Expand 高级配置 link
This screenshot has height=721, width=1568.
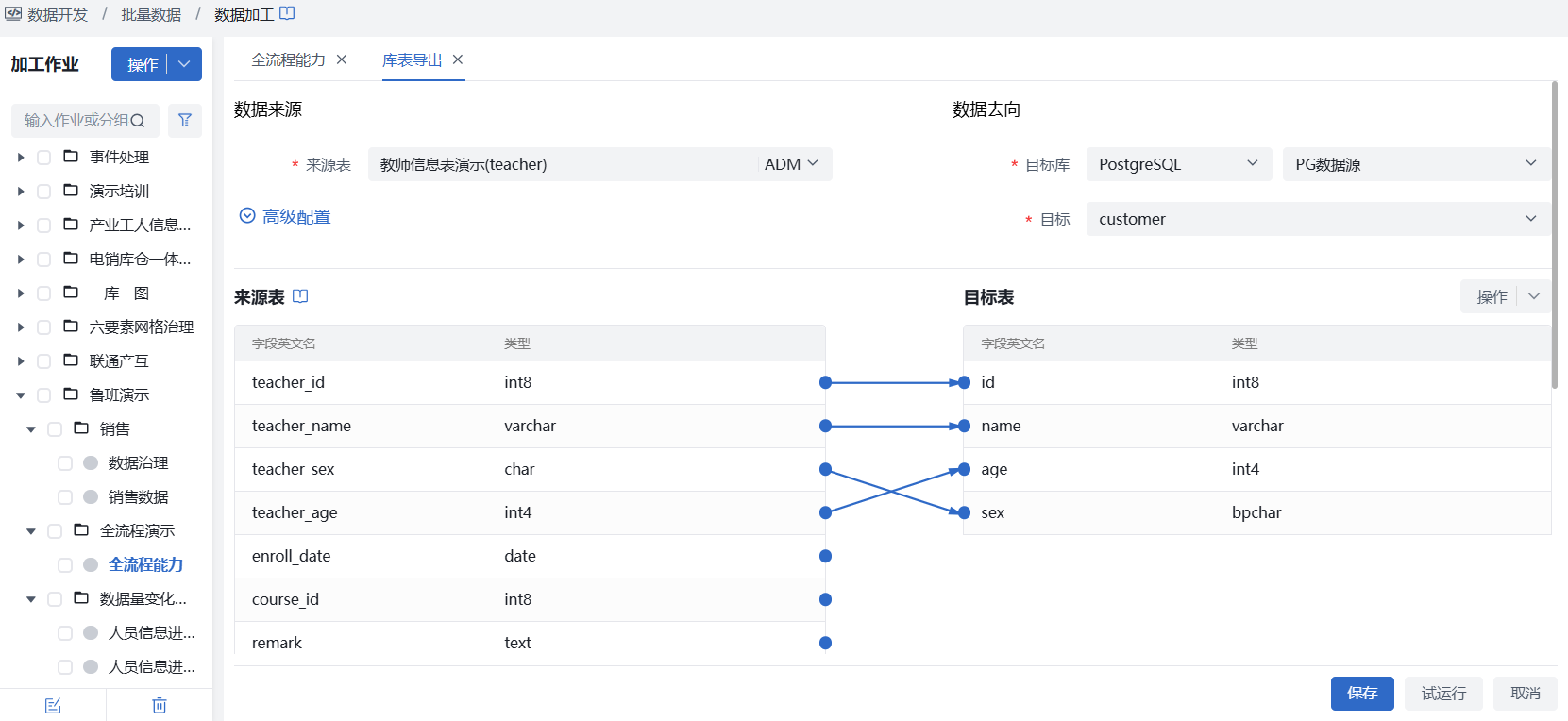pyautogui.click(x=296, y=216)
